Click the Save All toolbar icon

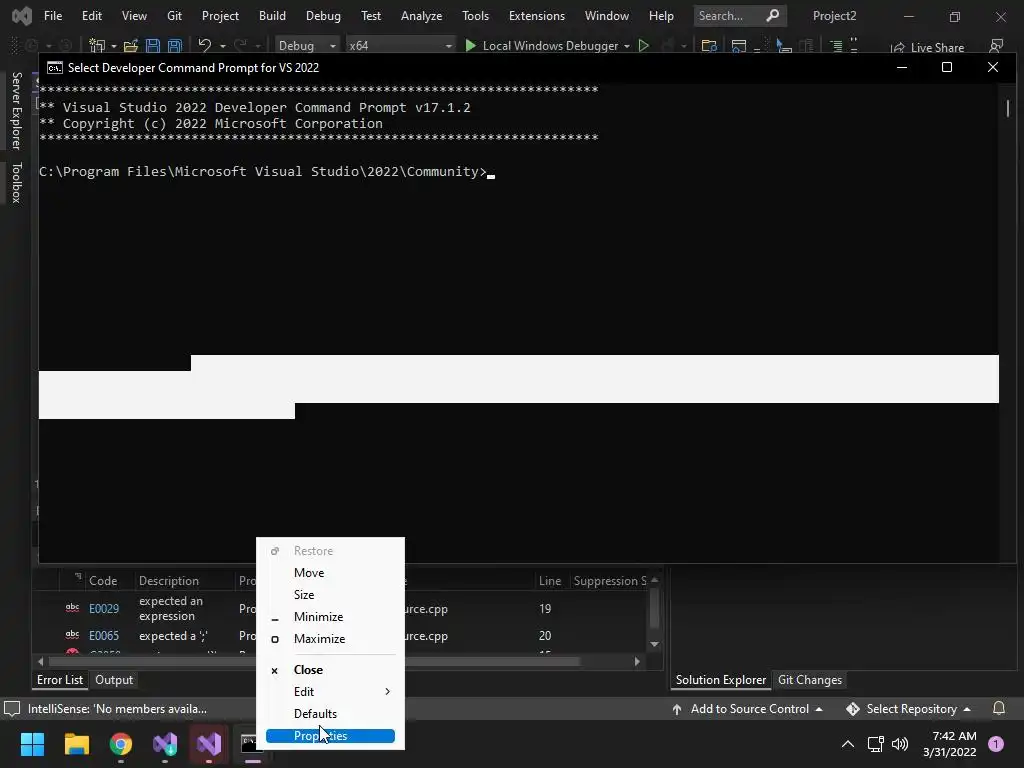coord(174,46)
